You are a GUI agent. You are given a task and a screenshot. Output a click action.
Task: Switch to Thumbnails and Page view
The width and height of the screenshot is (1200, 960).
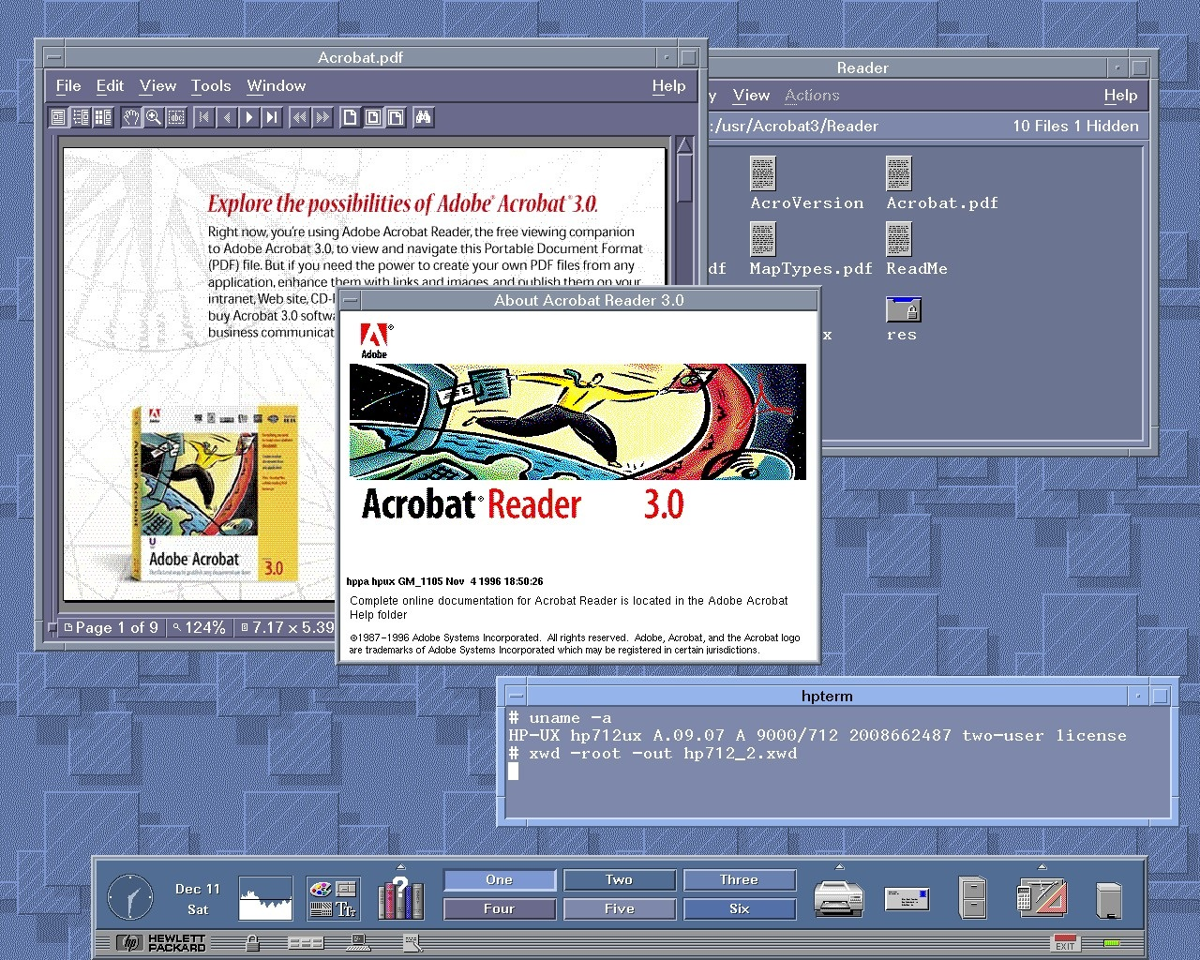click(x=103, y=117)
